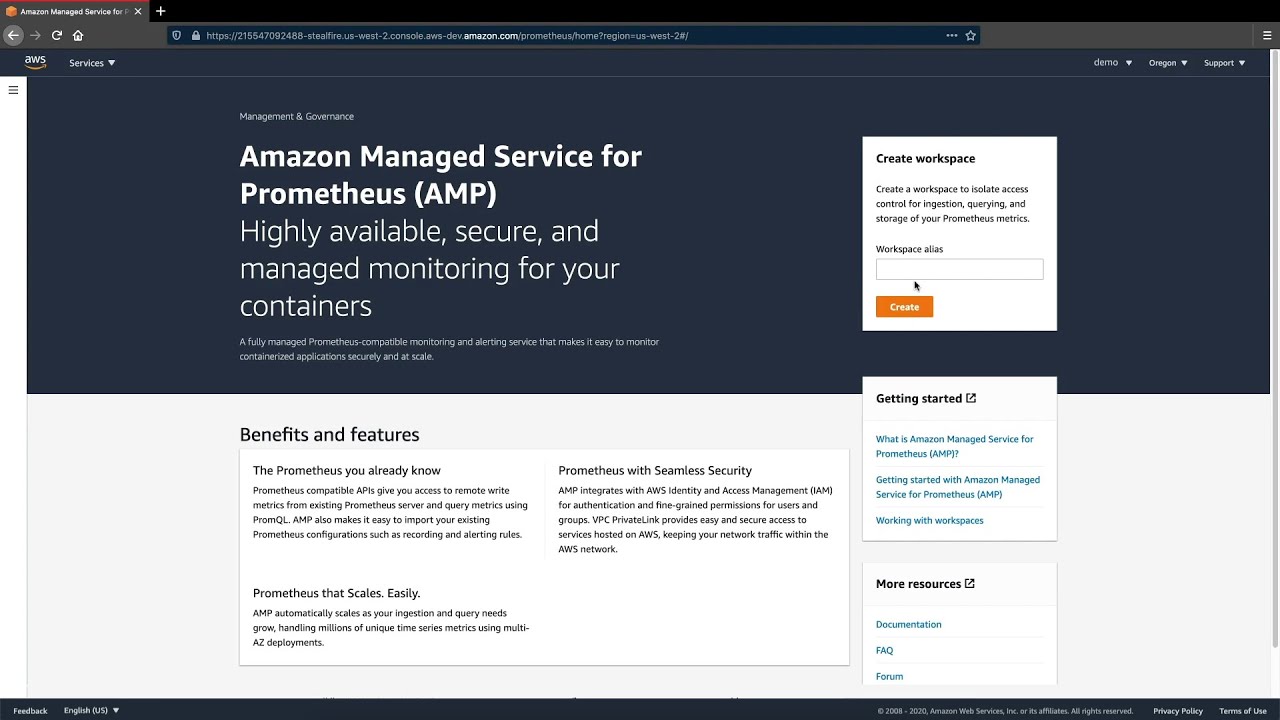Viewport: 1280px width, 720px height.
Task: Open the Working with workspaces link
Action: (x=929, y=520)
